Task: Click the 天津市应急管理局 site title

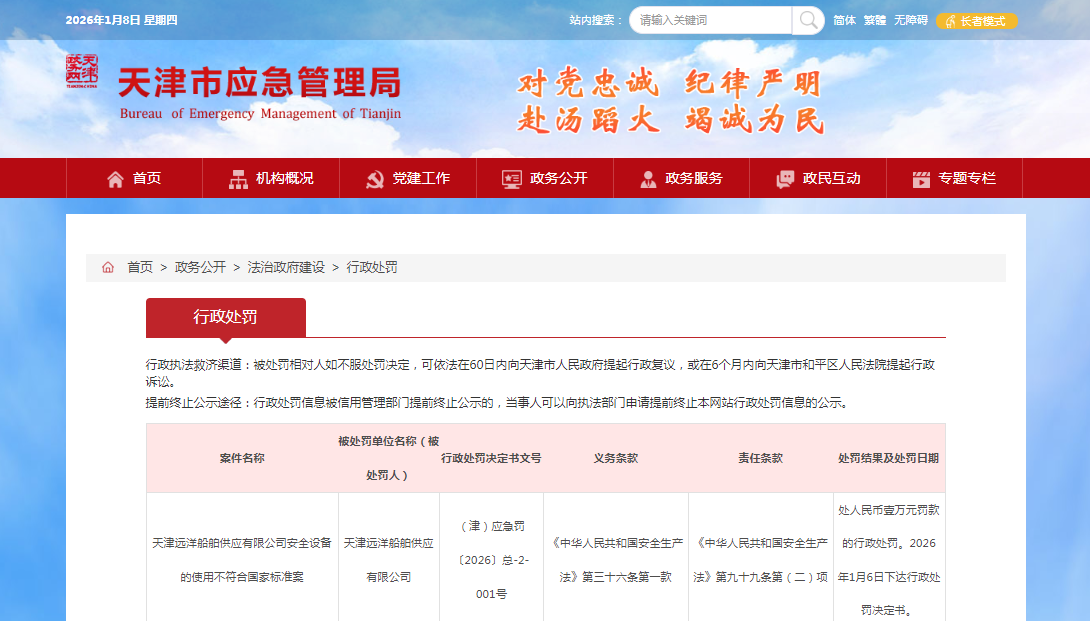Action: click(259, 82)
